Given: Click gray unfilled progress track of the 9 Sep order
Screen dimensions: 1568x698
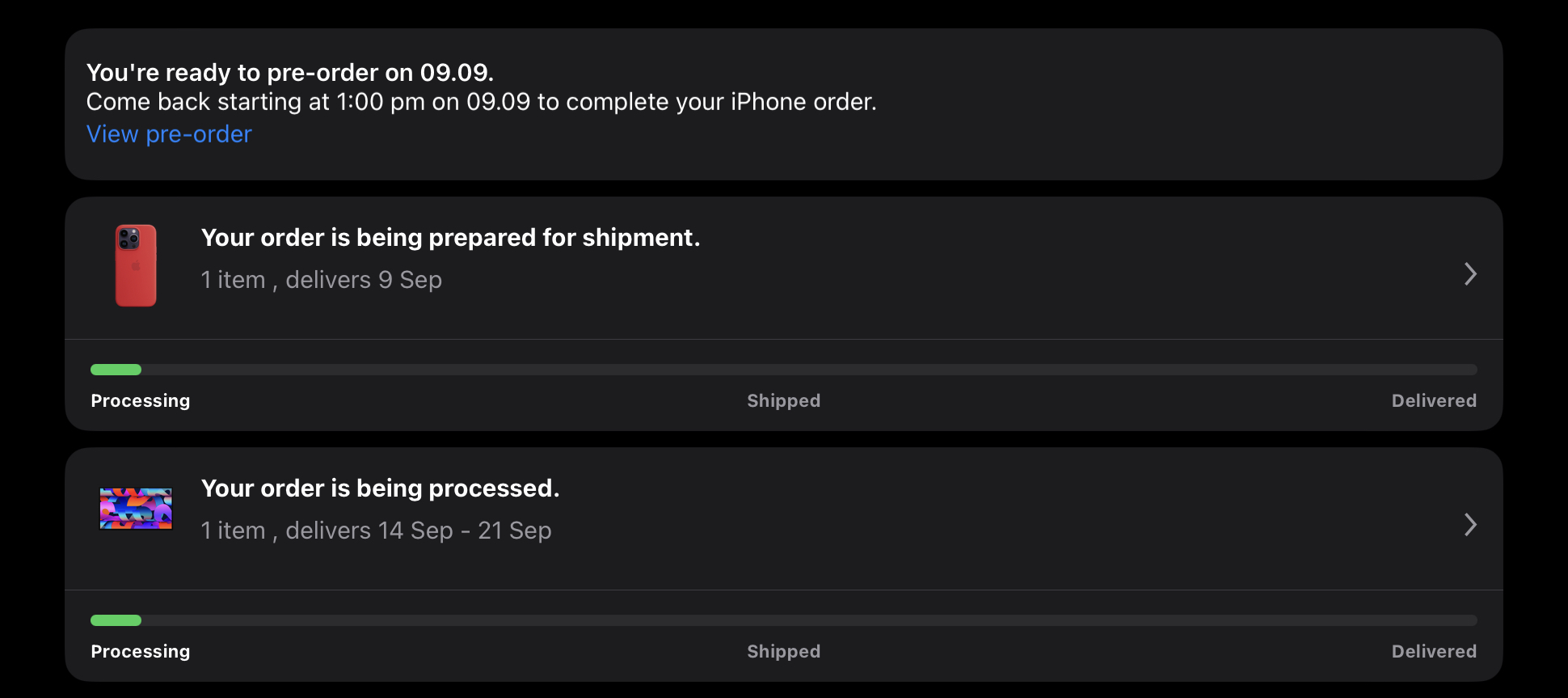Looking at the screenshot, I should pyautogui.click(x=808, y=370).
